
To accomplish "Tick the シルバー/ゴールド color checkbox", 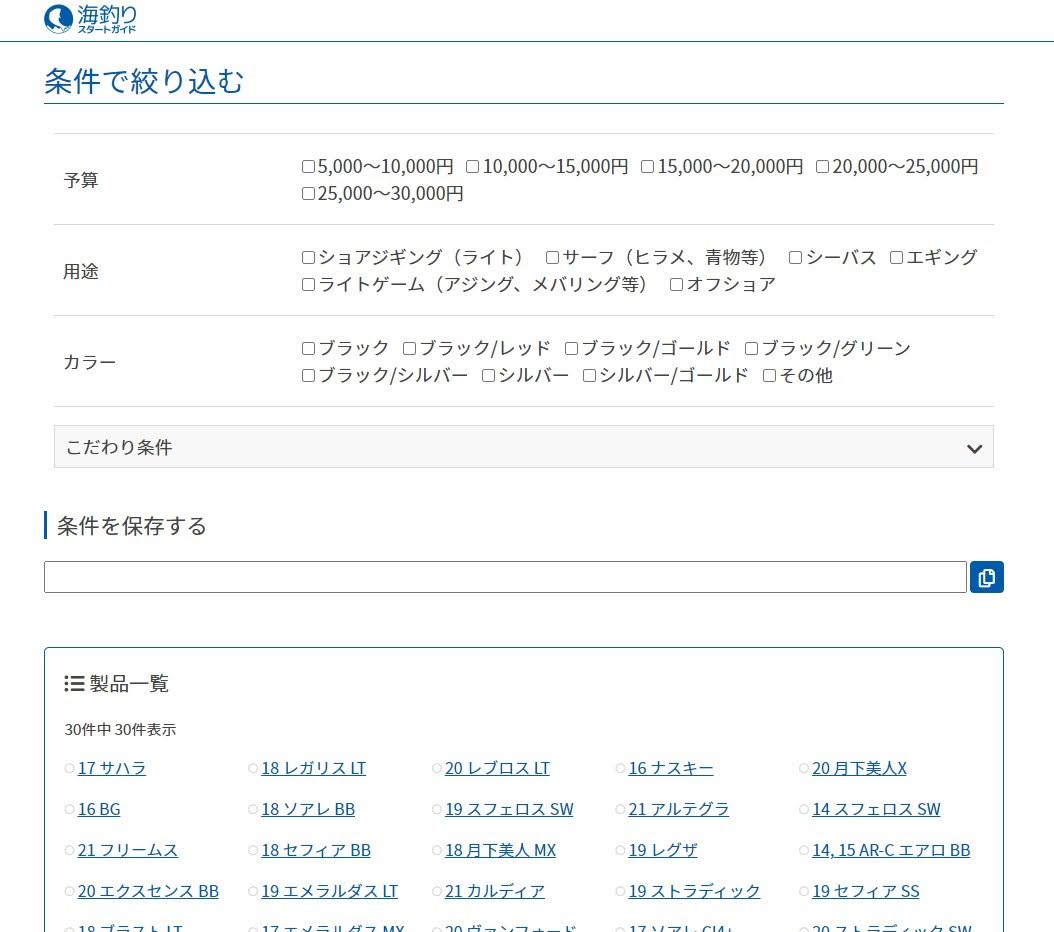I will coord(589,375).
